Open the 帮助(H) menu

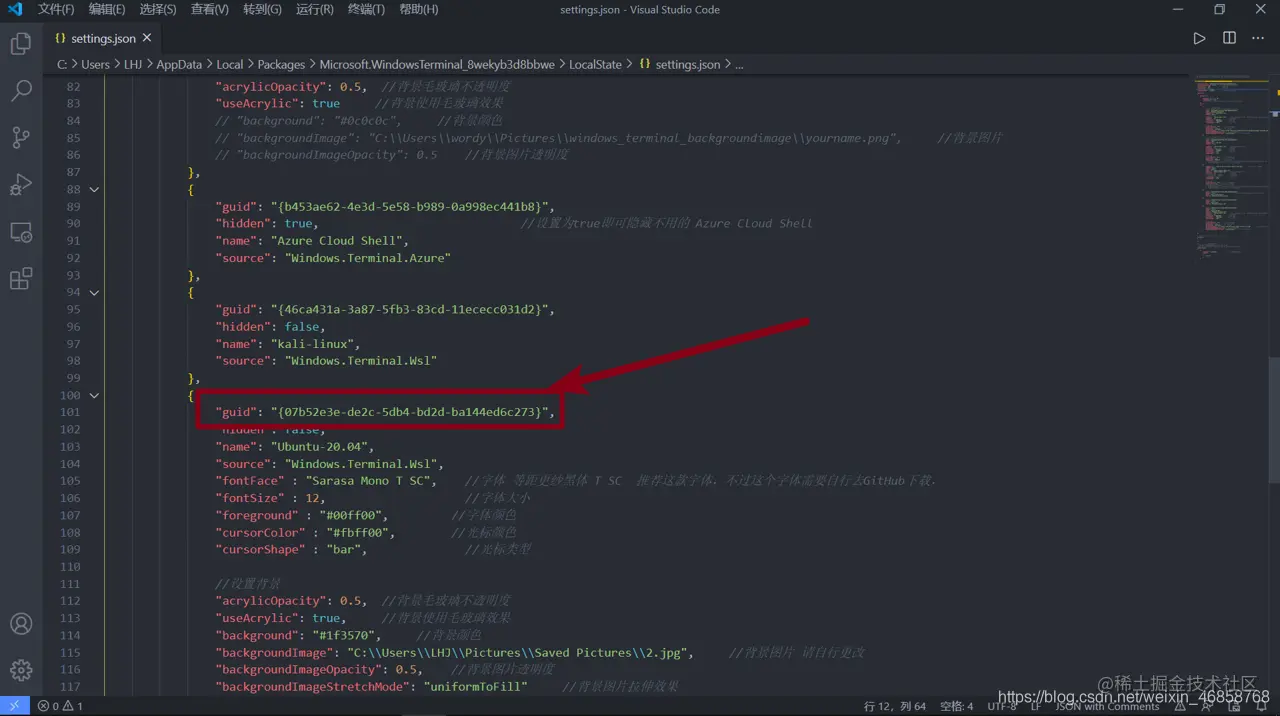point(419,9)
